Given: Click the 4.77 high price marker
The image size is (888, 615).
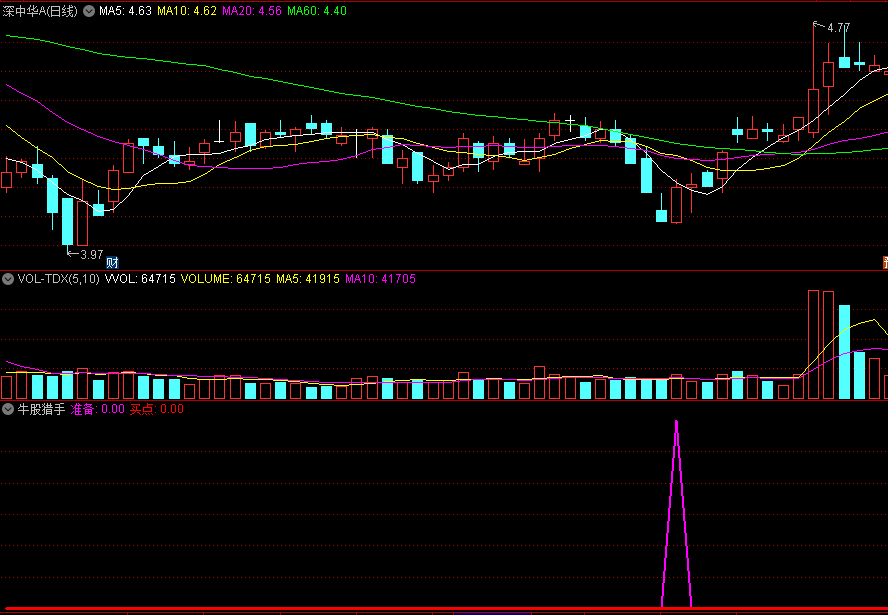Looking at the screenshot, I should pos(838,28).
